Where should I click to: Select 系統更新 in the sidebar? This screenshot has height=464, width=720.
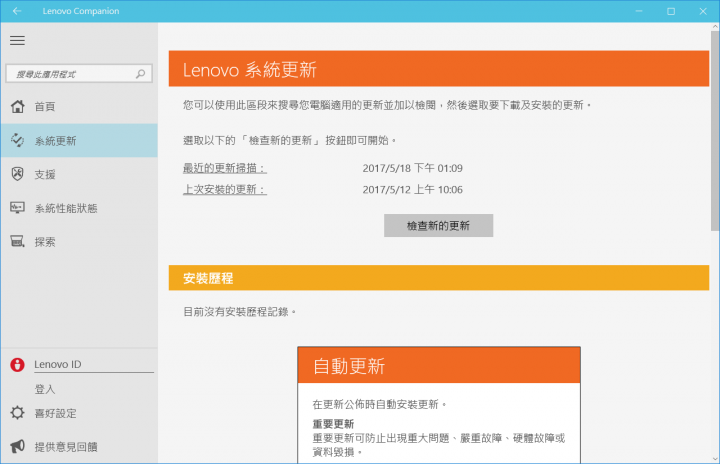point(79,141)
